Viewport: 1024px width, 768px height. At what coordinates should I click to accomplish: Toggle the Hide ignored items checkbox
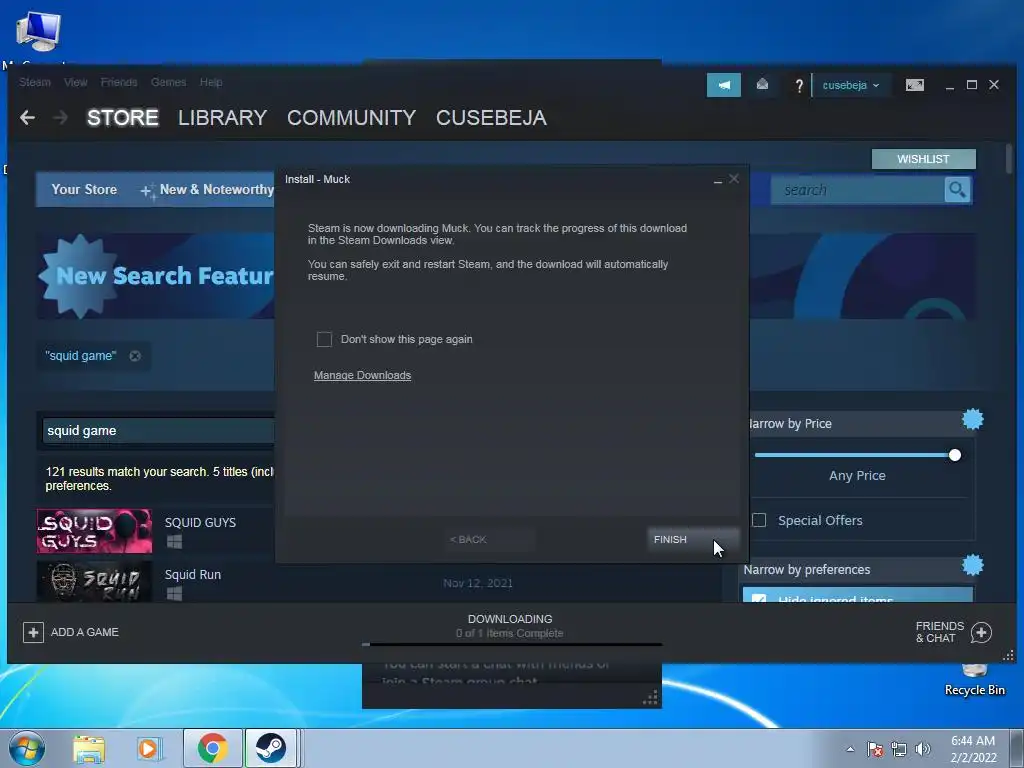click(759, 598)
